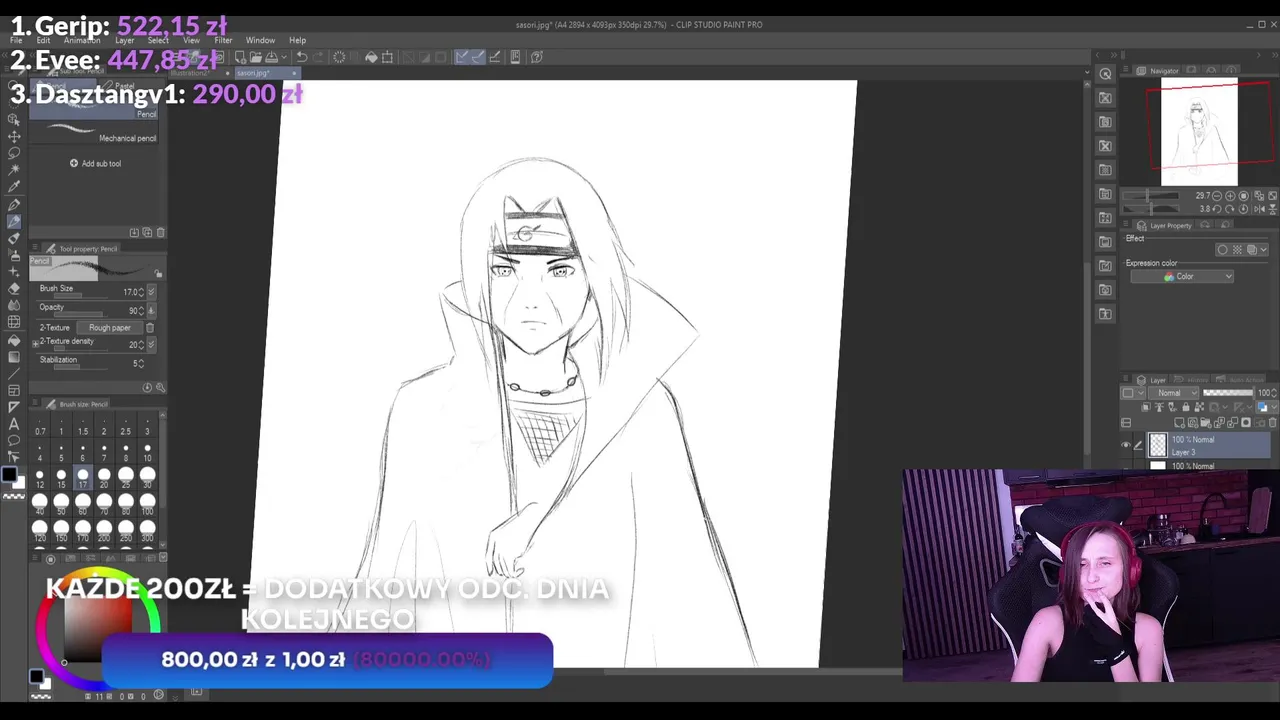Select the Frame border tool
Image resolution: width=1280 pixels, height=720 pixels.
coord(14,390)
